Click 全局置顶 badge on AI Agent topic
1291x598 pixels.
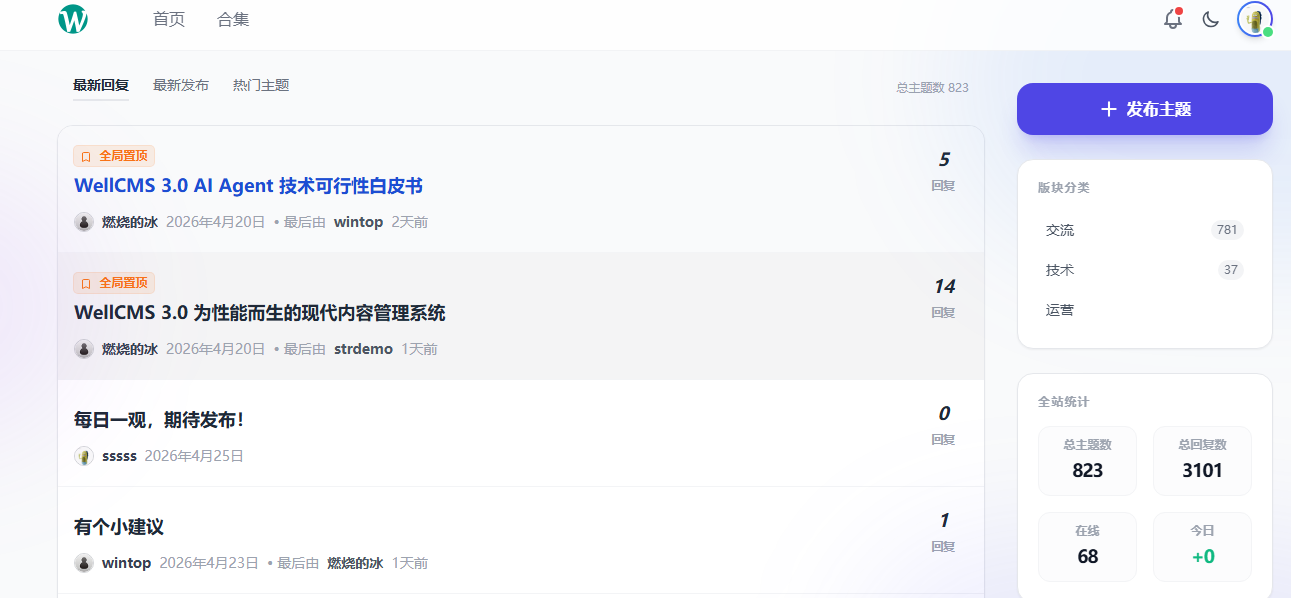(x=114, y=156)
